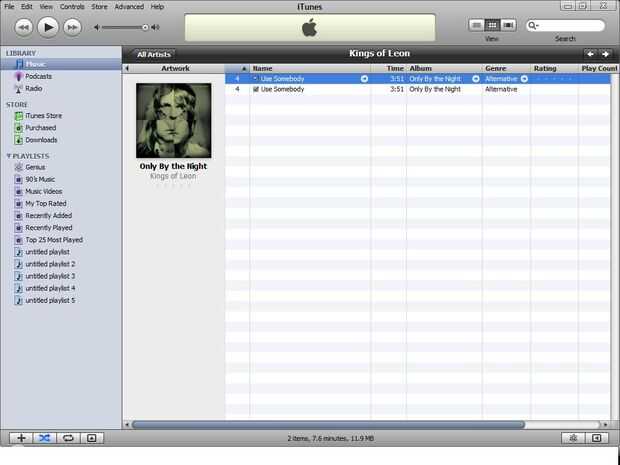Click the low volume speaker icon

pyautogui.click(x=96, y=27)
